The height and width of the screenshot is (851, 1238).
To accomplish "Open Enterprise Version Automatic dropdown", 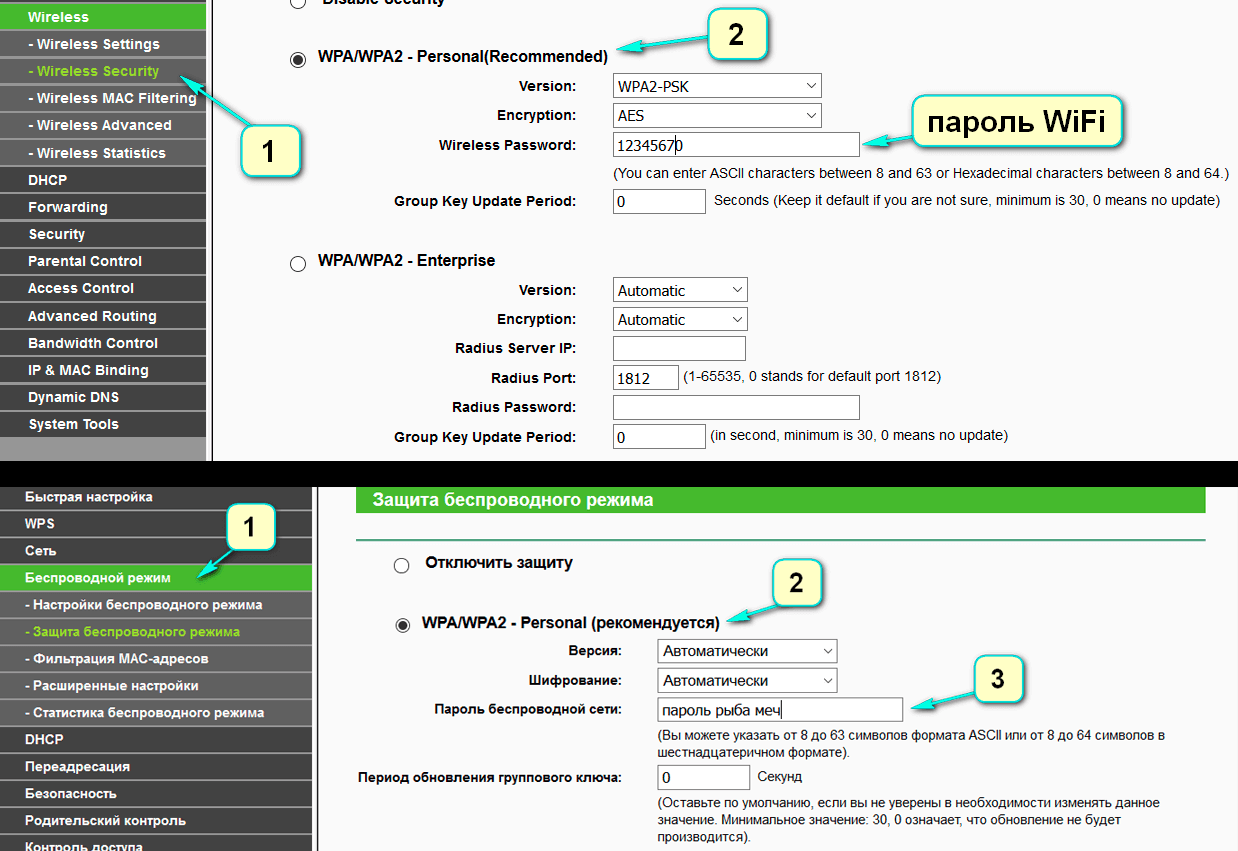I will click(680, 290).
